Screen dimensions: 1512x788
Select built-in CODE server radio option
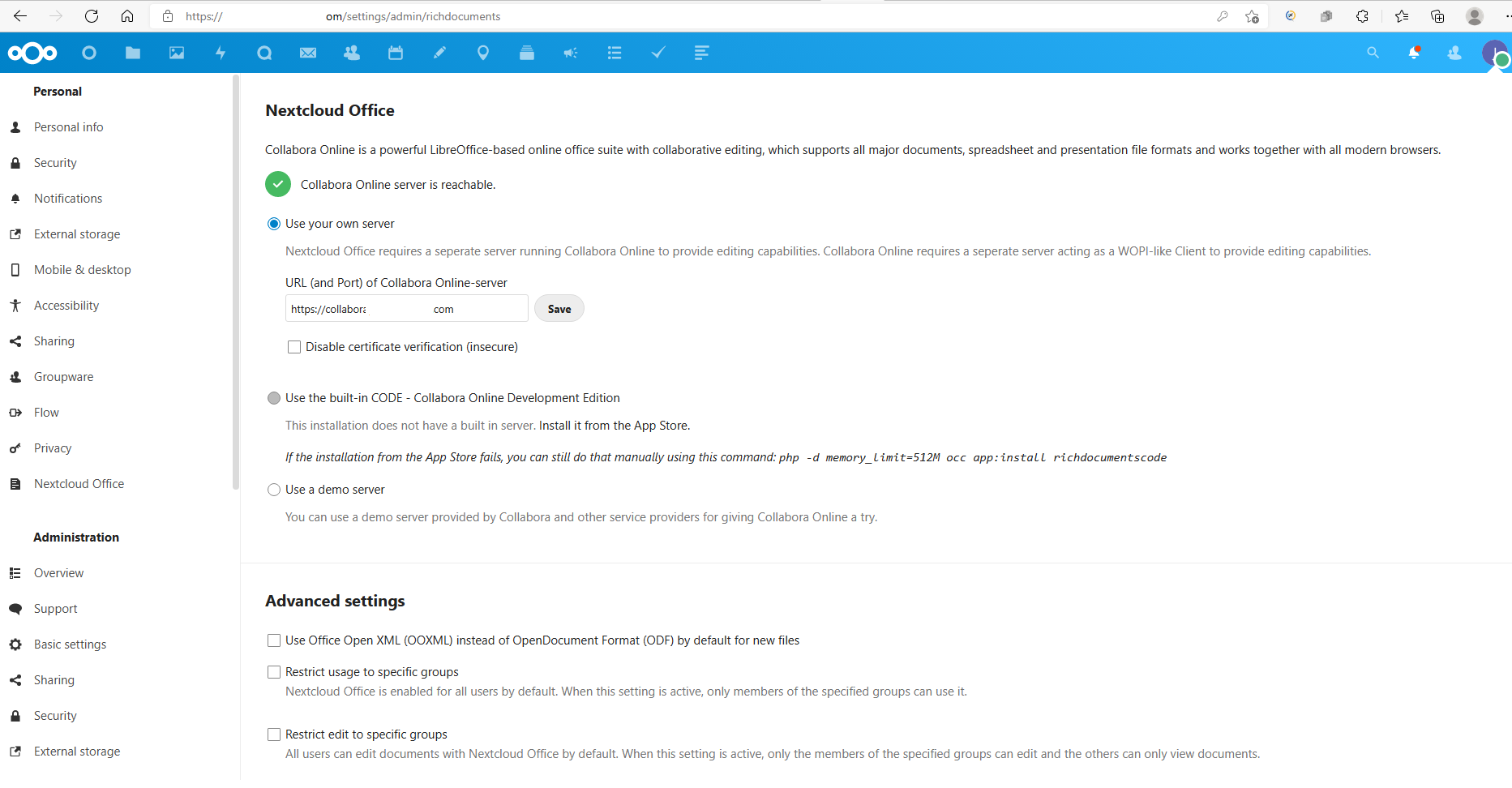[274, 398]
